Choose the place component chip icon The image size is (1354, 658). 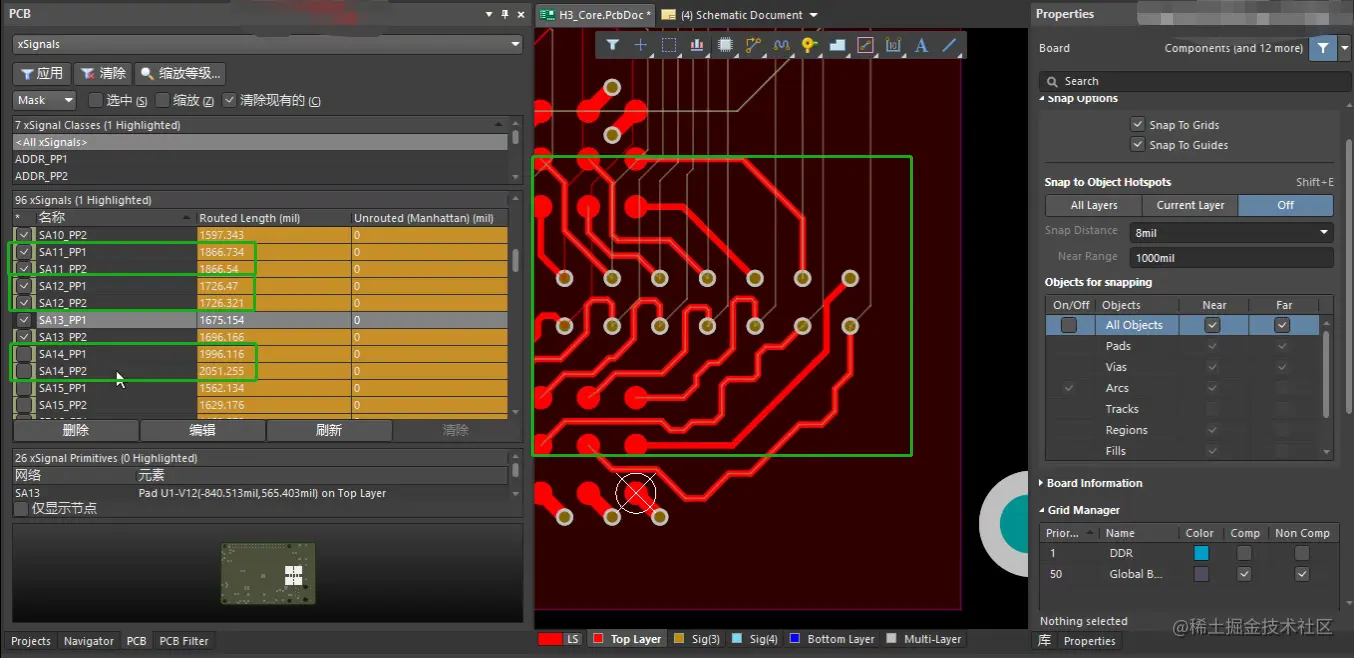click(726, 45)
